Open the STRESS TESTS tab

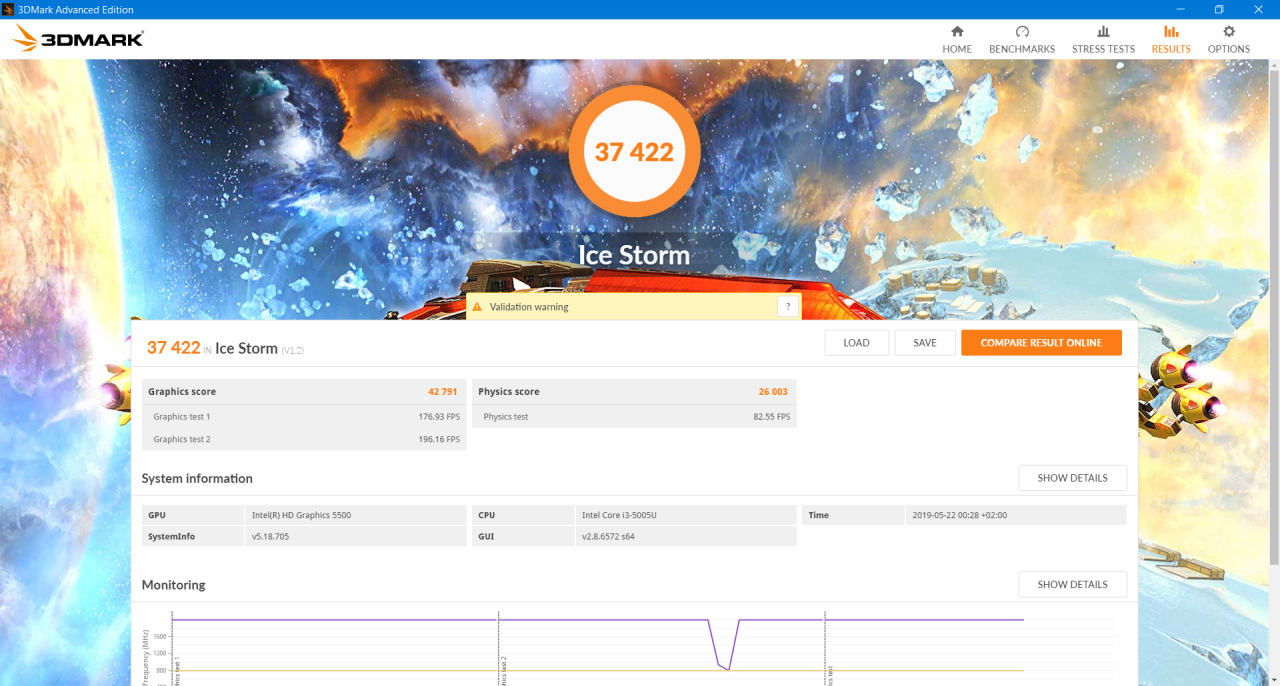click(1103, 40)
